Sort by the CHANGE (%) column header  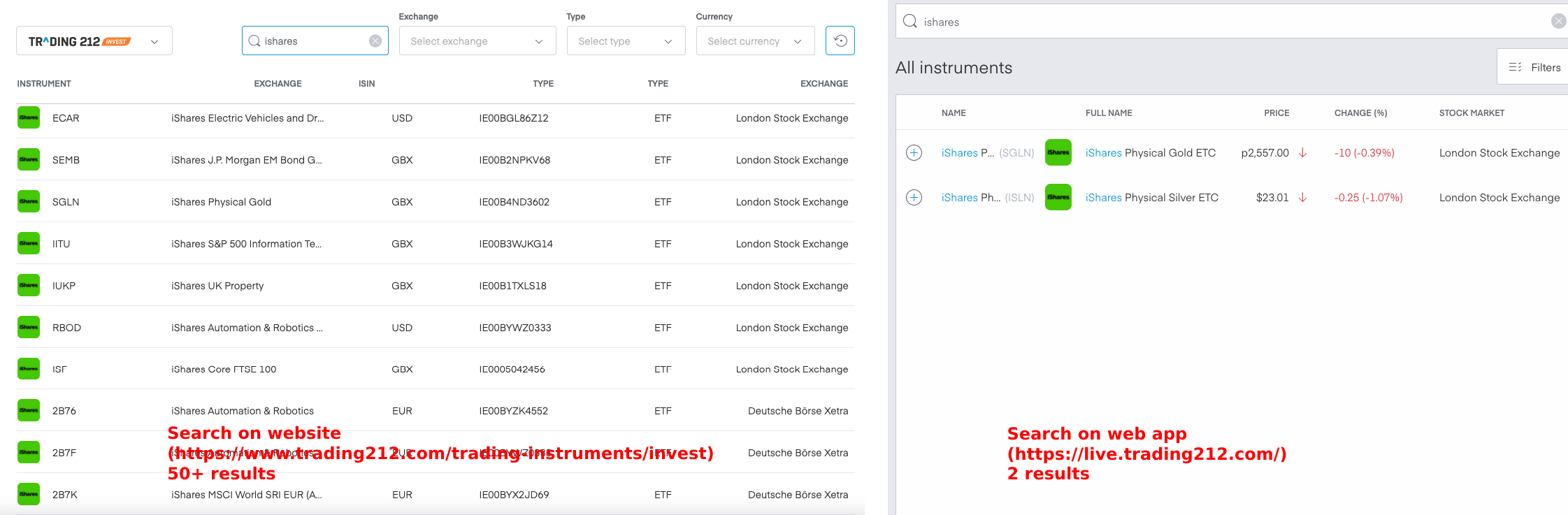1360,113
